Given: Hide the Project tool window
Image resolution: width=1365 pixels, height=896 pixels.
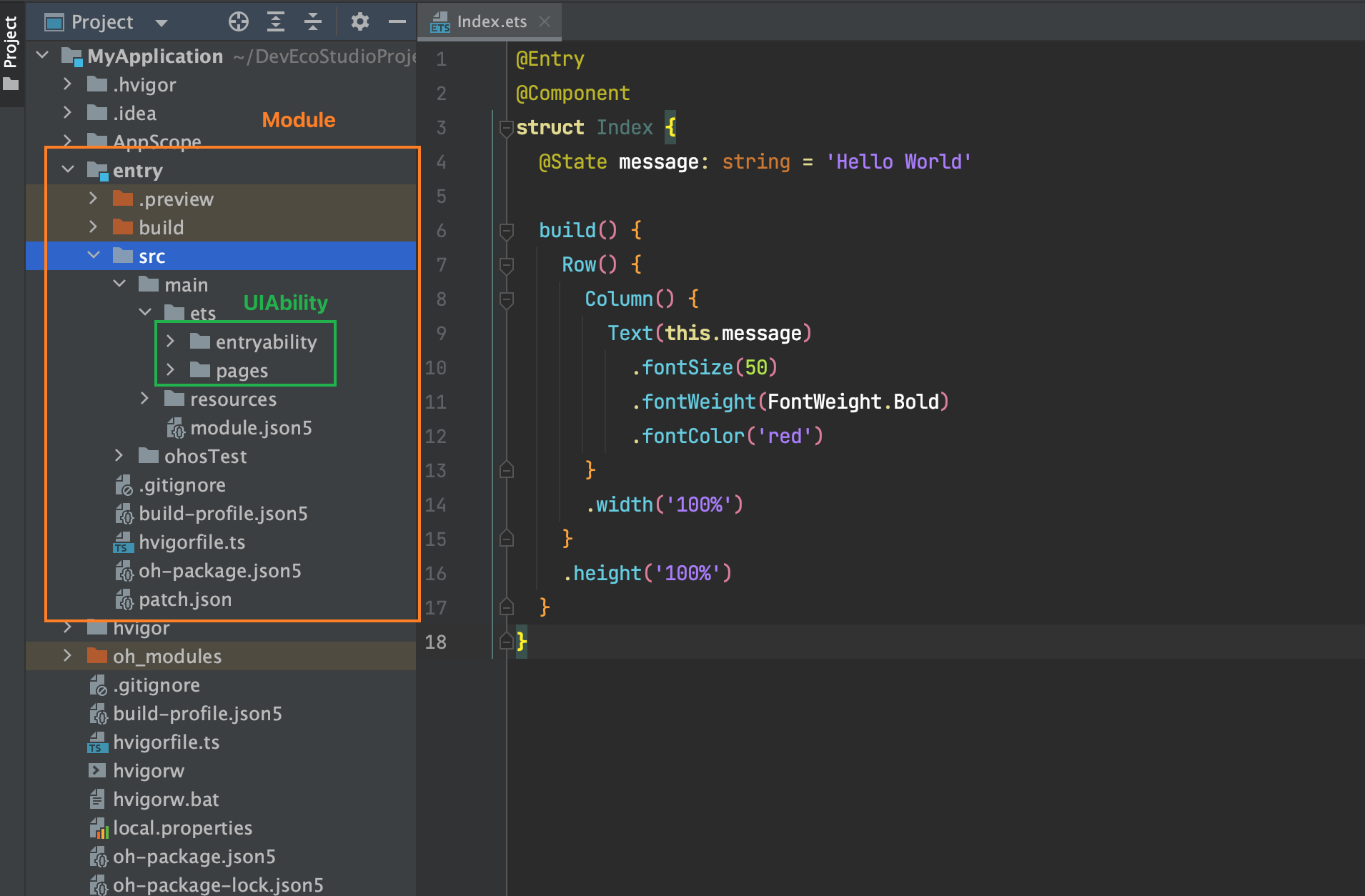Looking at the screenshot, I should click(x=397, y=22).
